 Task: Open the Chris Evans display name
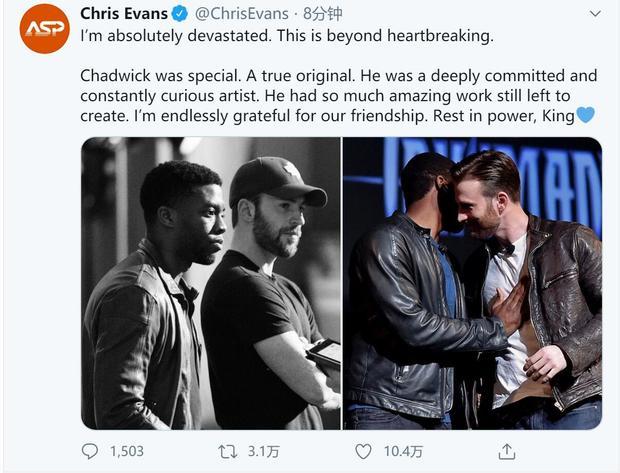click(x=124, y=14)
